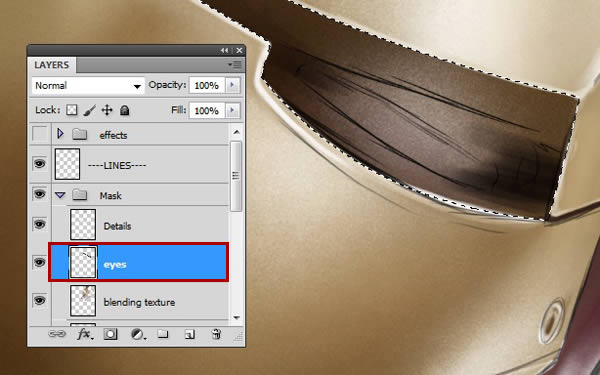
Task: Show the effects group visibility
Action: pyautogui.click(x=40, y=134)
